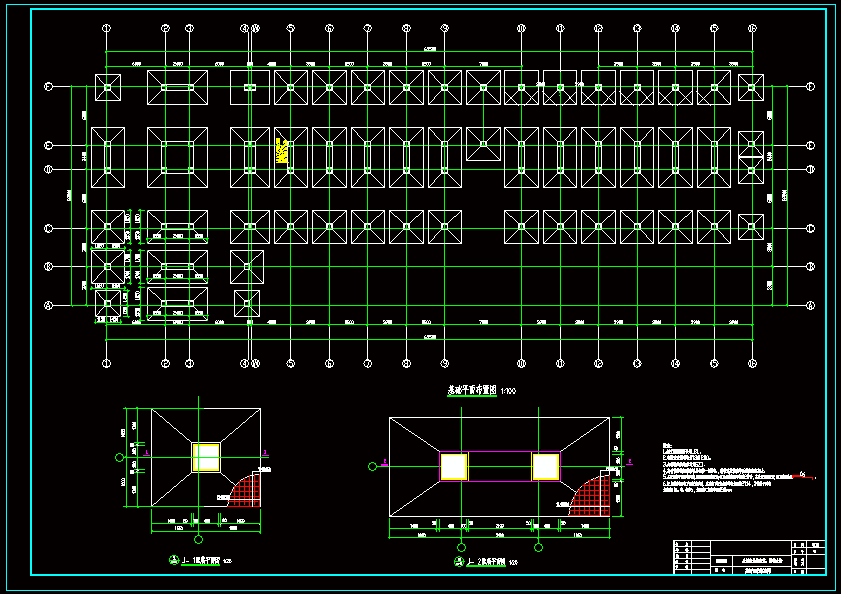841x594 pixels.
Task: Click the bottom-left grid axis bubble of plan
Action: pyautogui.click(x=107, y=363)
